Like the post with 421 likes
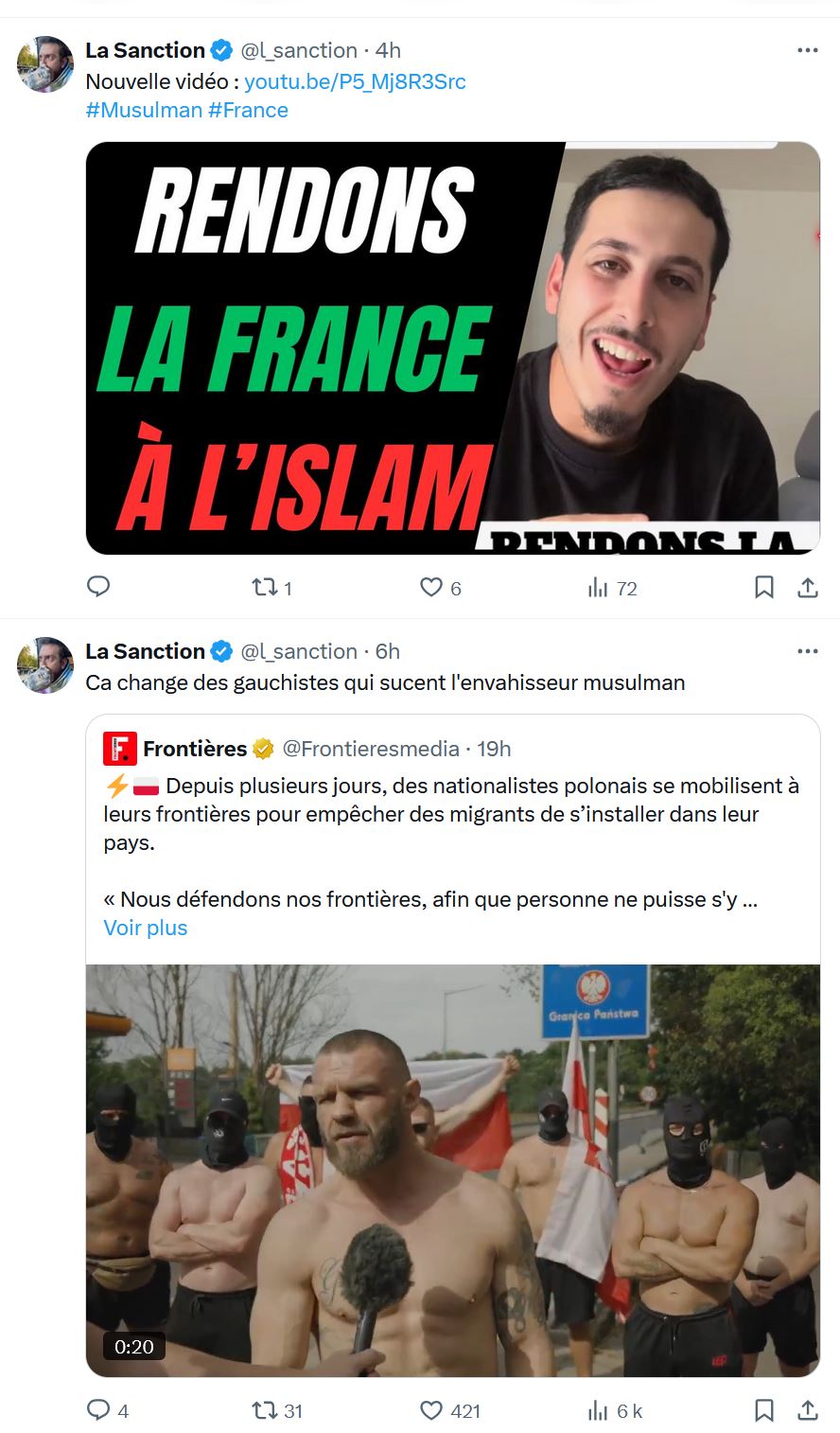The image size is (840, 1433). (449, 1410)
